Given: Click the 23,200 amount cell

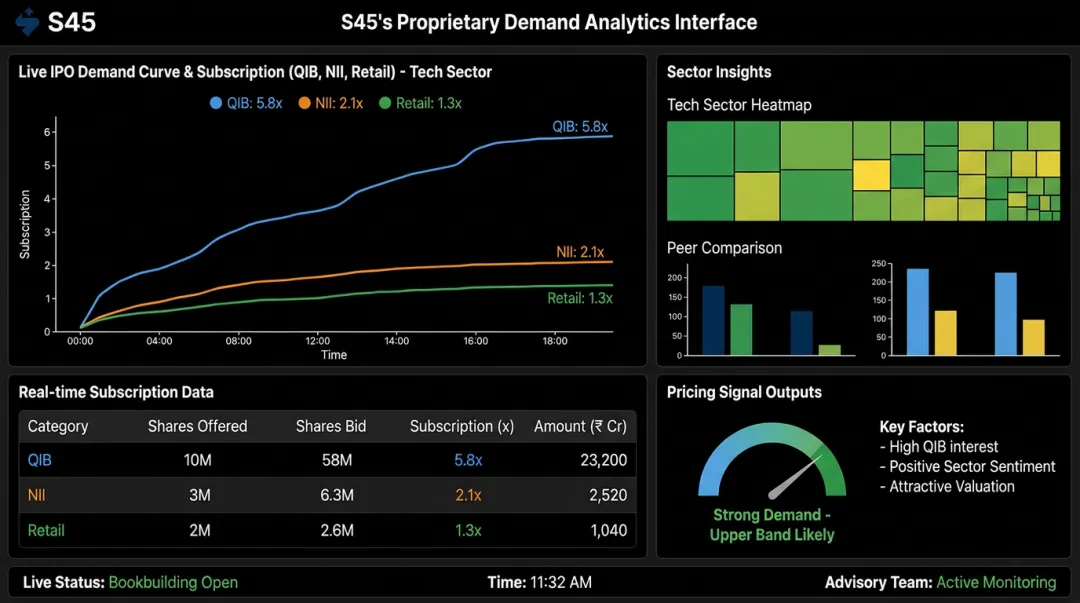Looking at the screenshot, I should click(604, 460).
